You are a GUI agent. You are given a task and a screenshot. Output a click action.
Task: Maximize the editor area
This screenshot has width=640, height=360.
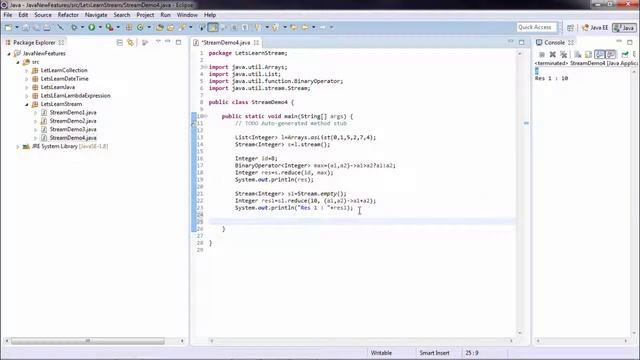(522, 42)
